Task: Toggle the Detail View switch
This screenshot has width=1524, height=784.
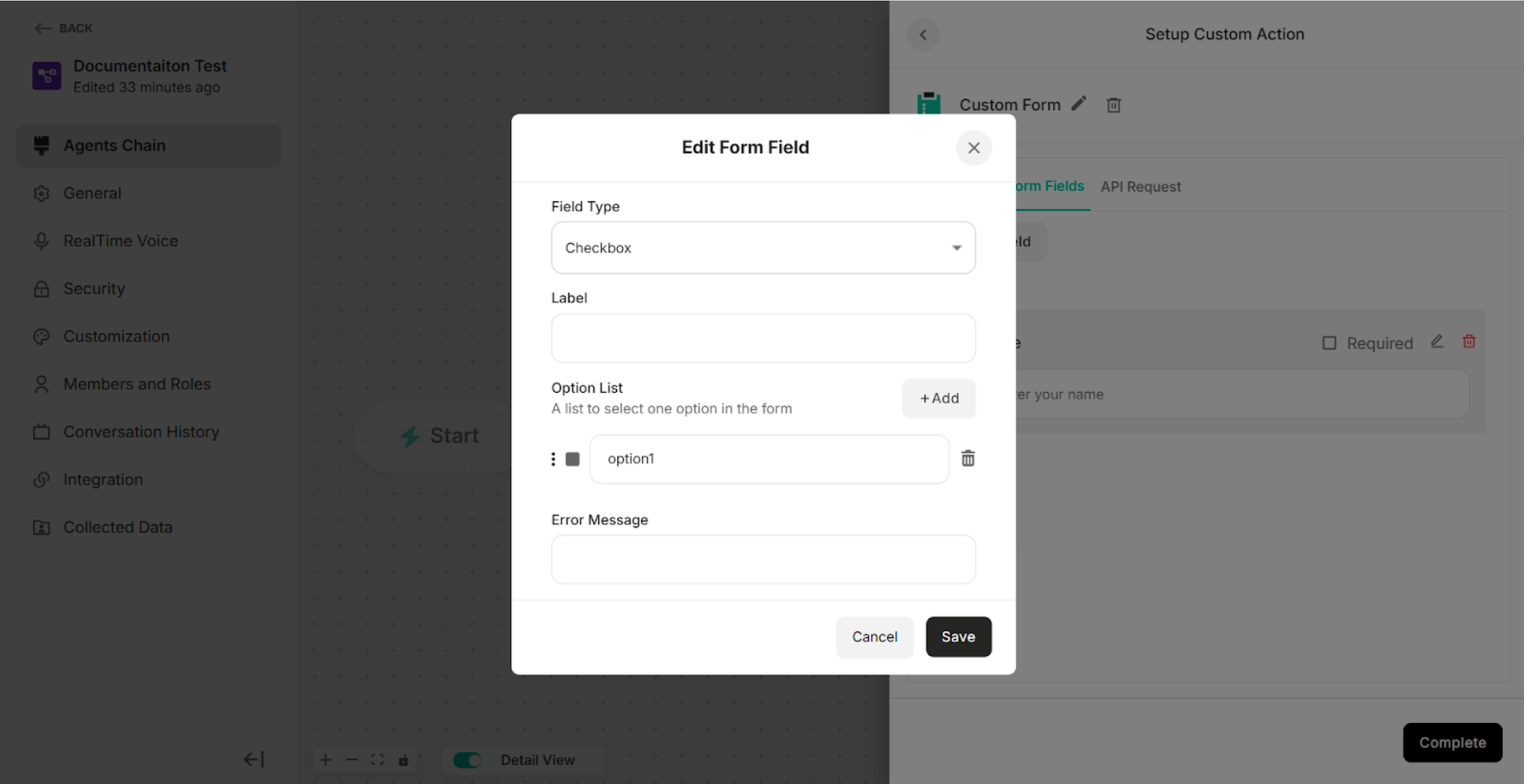Action: coord(467,760)
